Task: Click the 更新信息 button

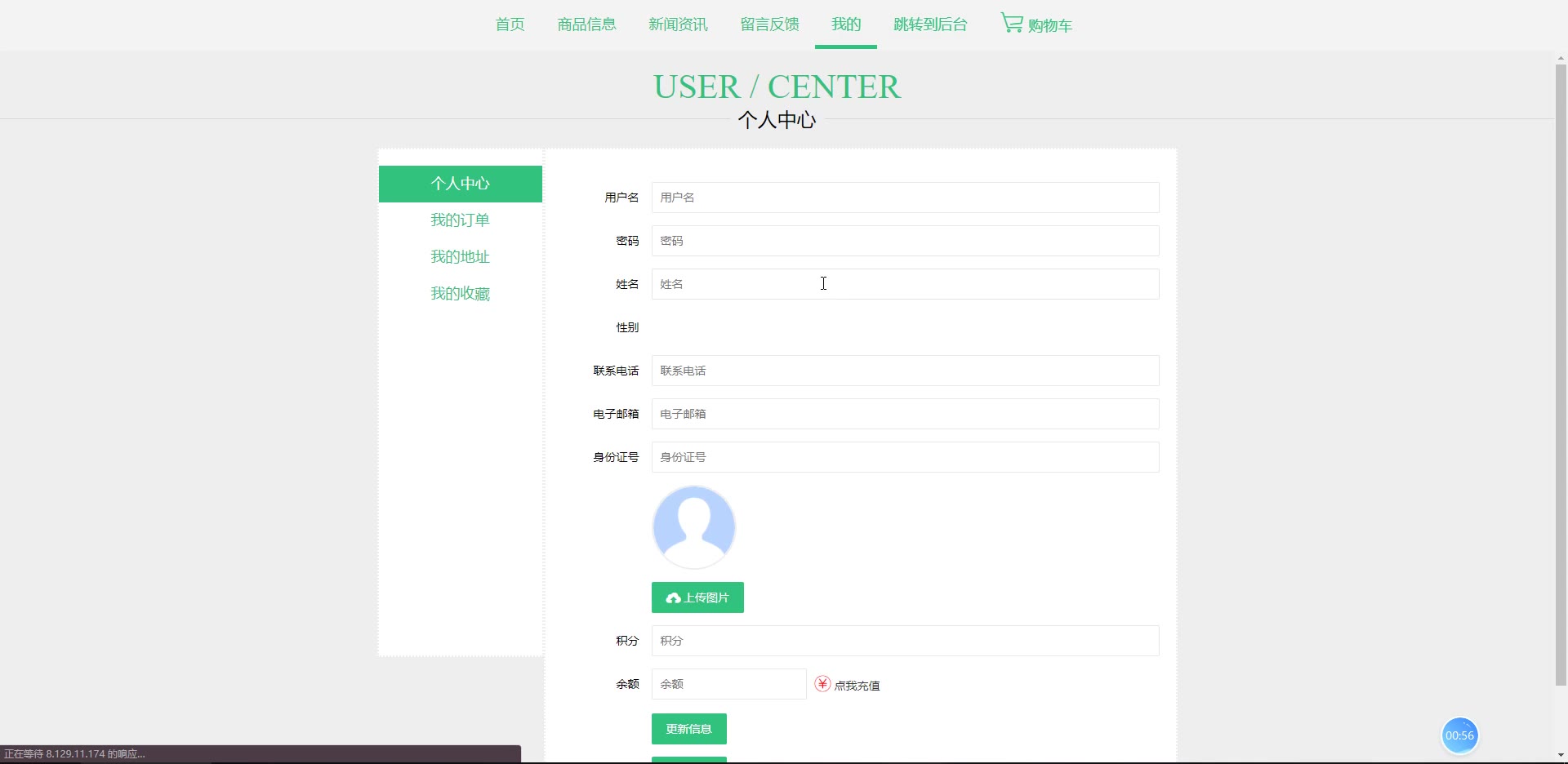Action: pos(689,729)
